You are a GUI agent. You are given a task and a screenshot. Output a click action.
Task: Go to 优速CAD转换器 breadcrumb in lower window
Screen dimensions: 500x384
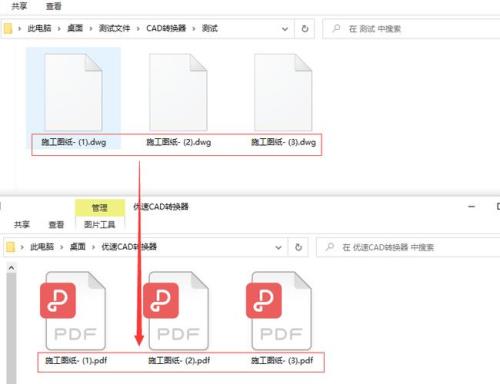[x=129, y=247]
